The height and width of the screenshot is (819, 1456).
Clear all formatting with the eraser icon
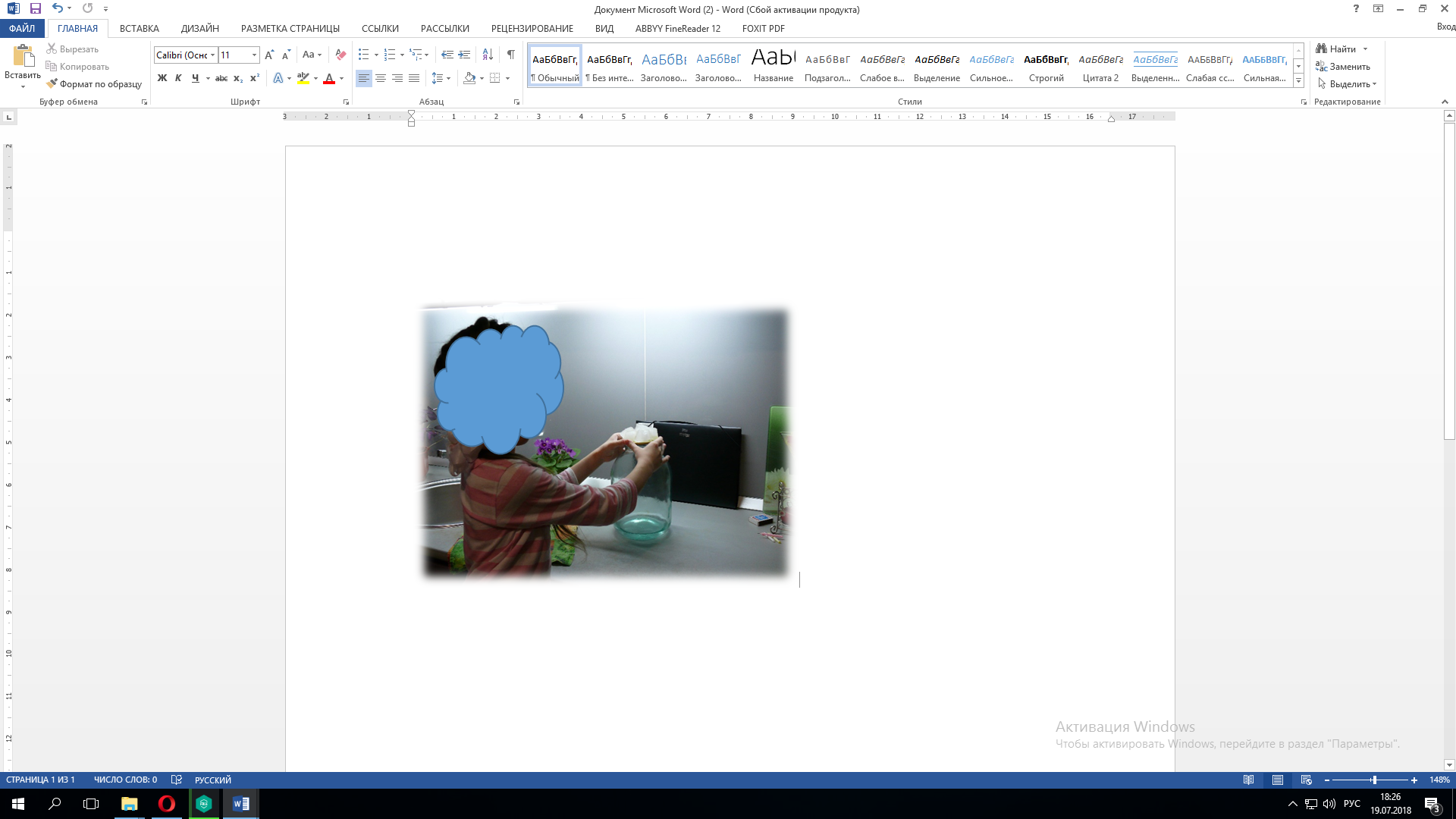(340, 55)
